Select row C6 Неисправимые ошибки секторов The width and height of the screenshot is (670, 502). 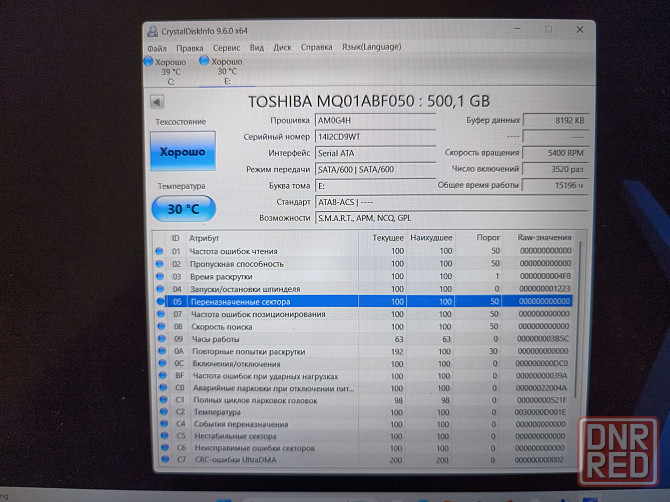364,448
